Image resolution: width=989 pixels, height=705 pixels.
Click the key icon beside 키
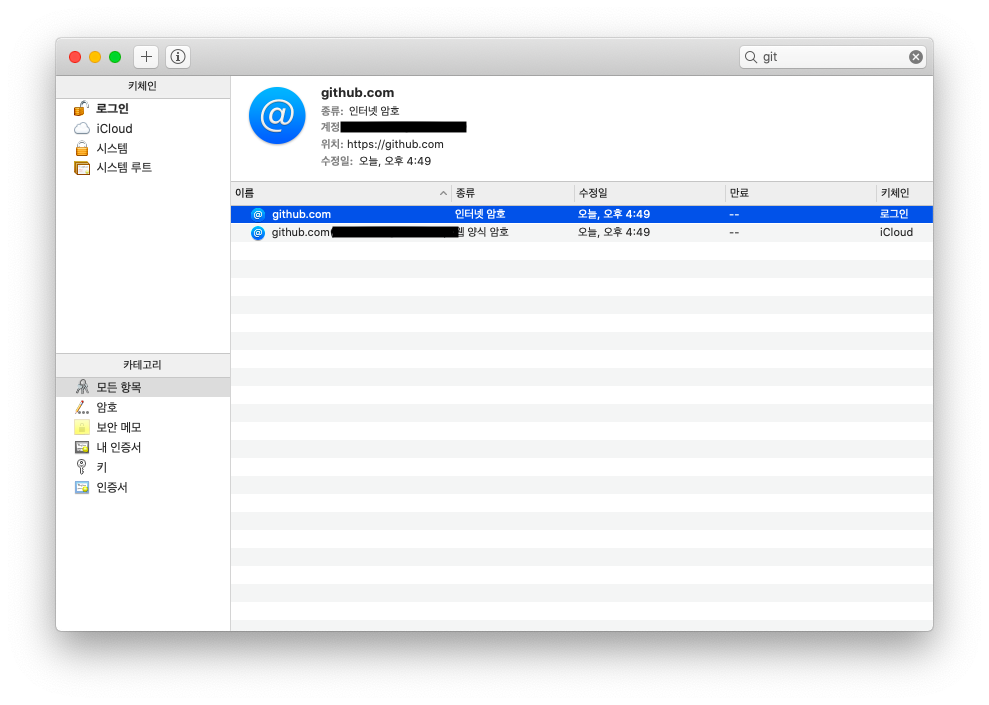[81, 467]
